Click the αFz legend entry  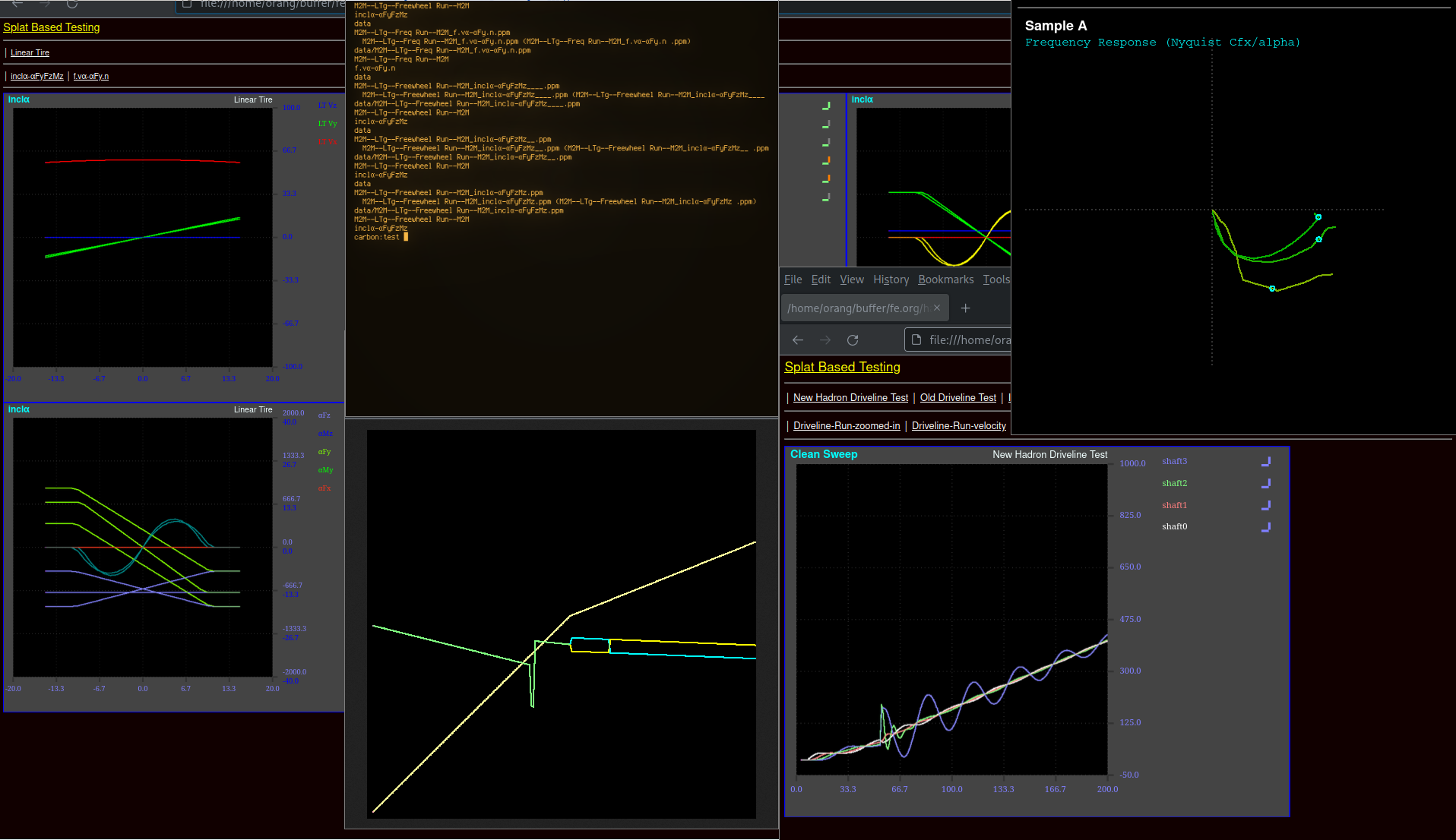[324, 415]
